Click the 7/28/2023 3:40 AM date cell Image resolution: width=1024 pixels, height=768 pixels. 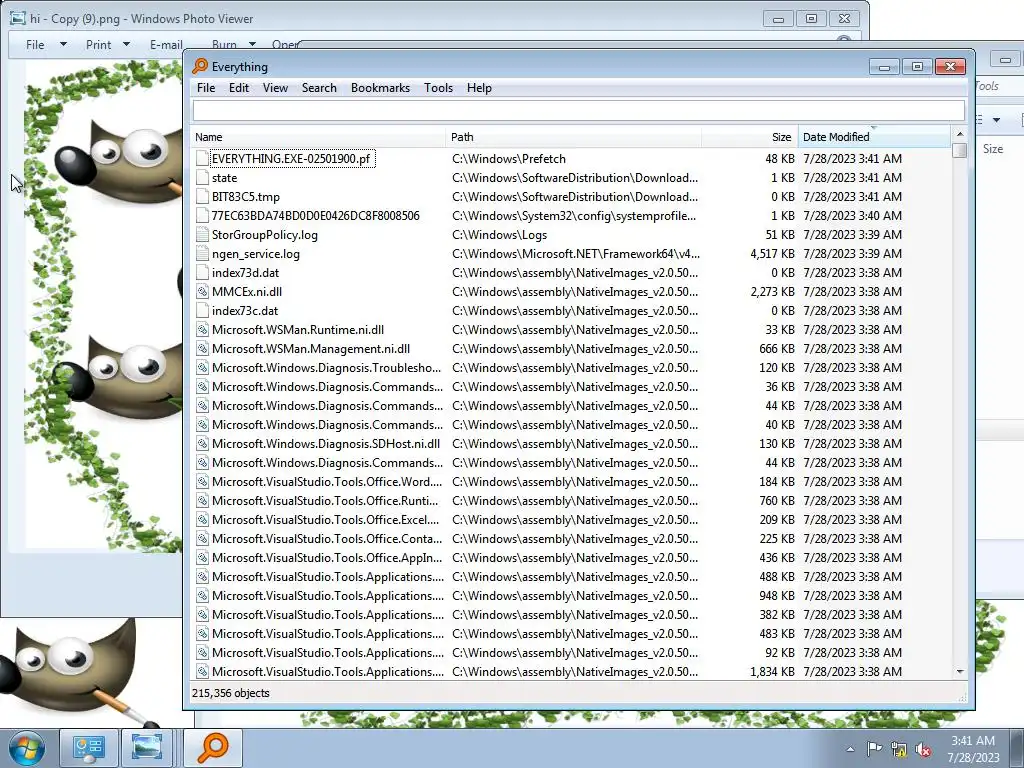pyautogui.click(x=852, y=216)
